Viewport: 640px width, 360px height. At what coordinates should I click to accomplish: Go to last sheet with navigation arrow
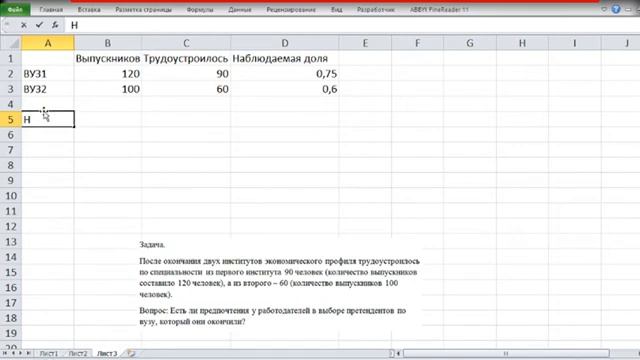tap(29, 353)
